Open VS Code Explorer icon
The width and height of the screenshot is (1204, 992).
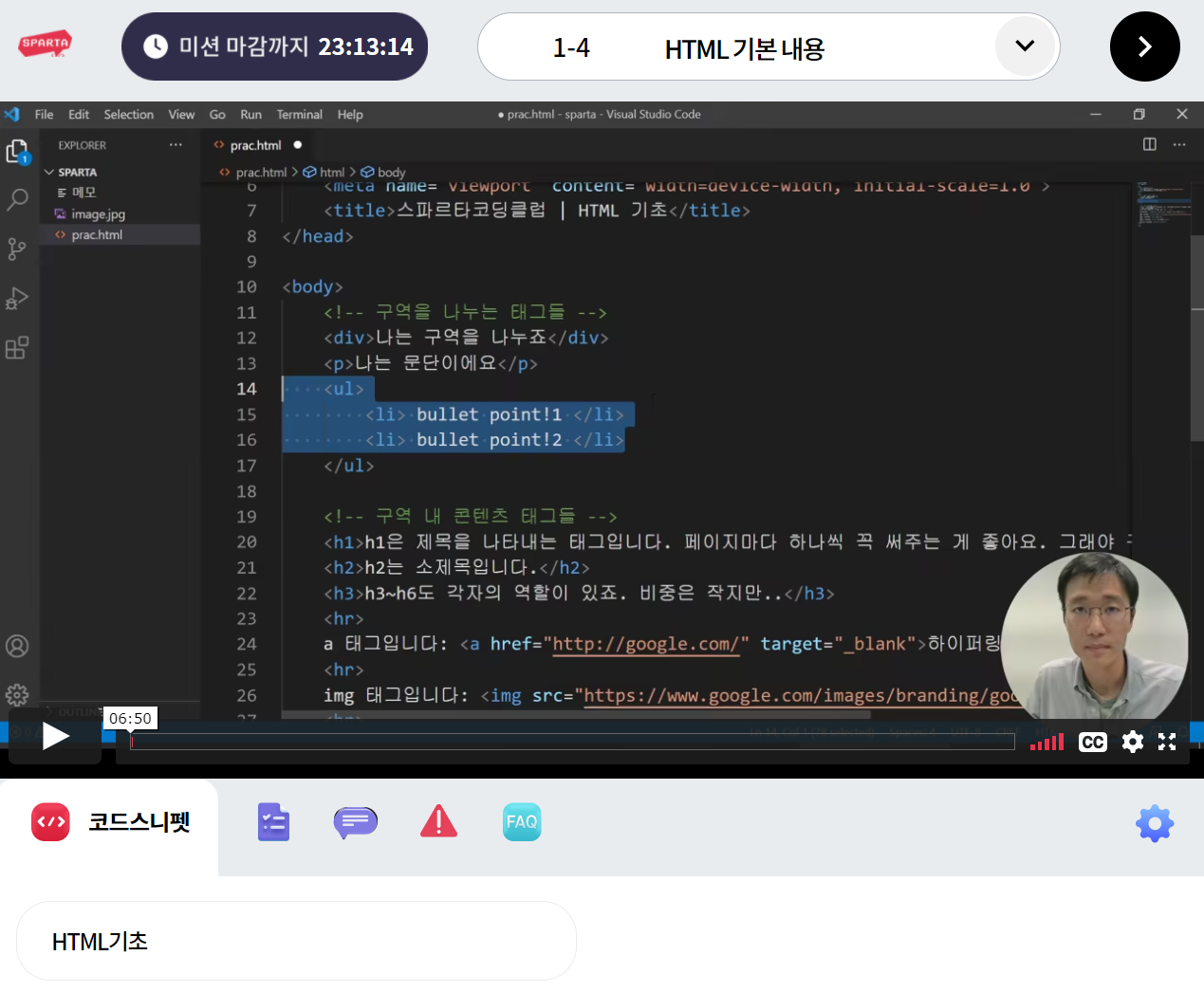[17, 151]
